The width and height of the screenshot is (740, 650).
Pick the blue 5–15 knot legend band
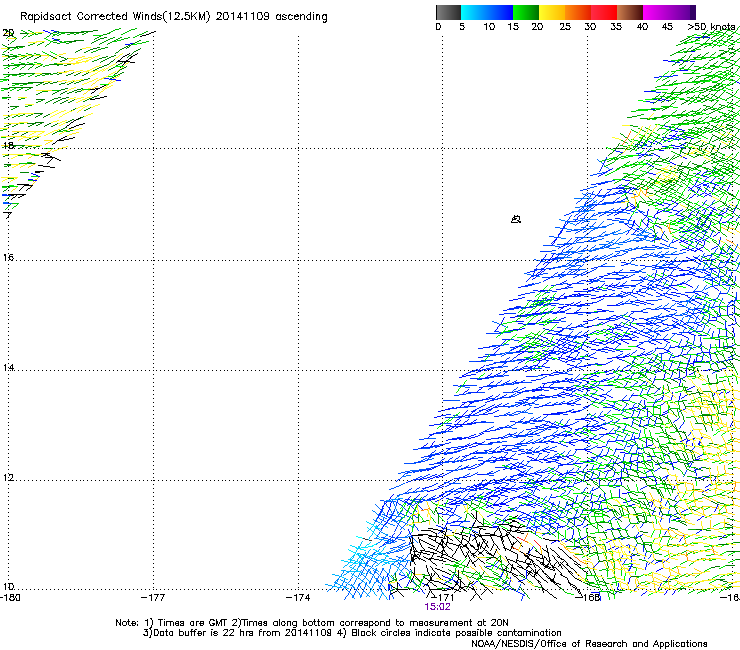(487, 12)
